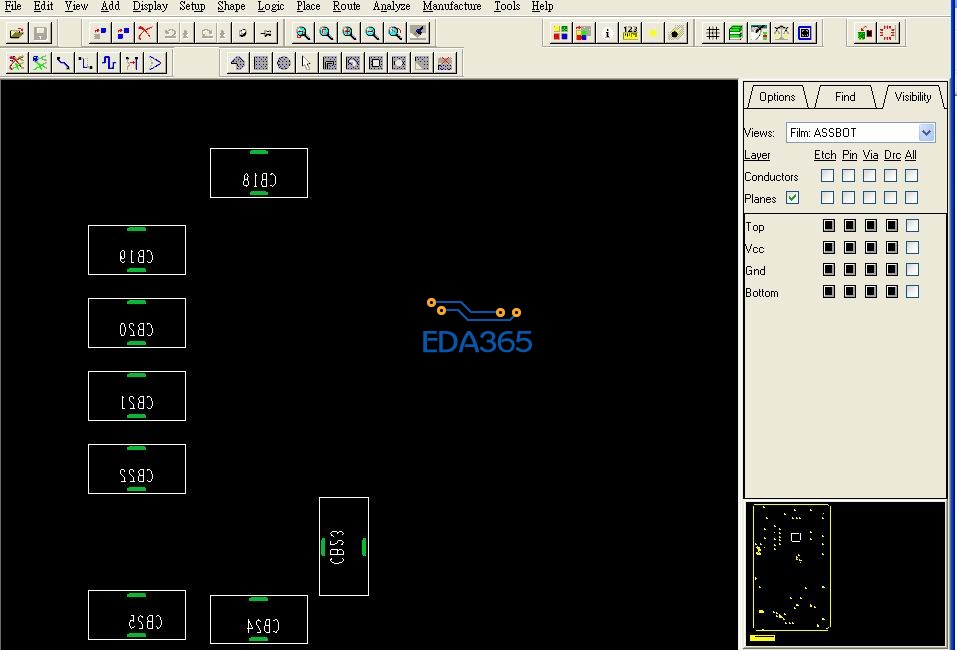Screen dimensions: 957x650
Task: Click the Undo arrow icon
Action: pyautogui.click(x=170, y=33)
